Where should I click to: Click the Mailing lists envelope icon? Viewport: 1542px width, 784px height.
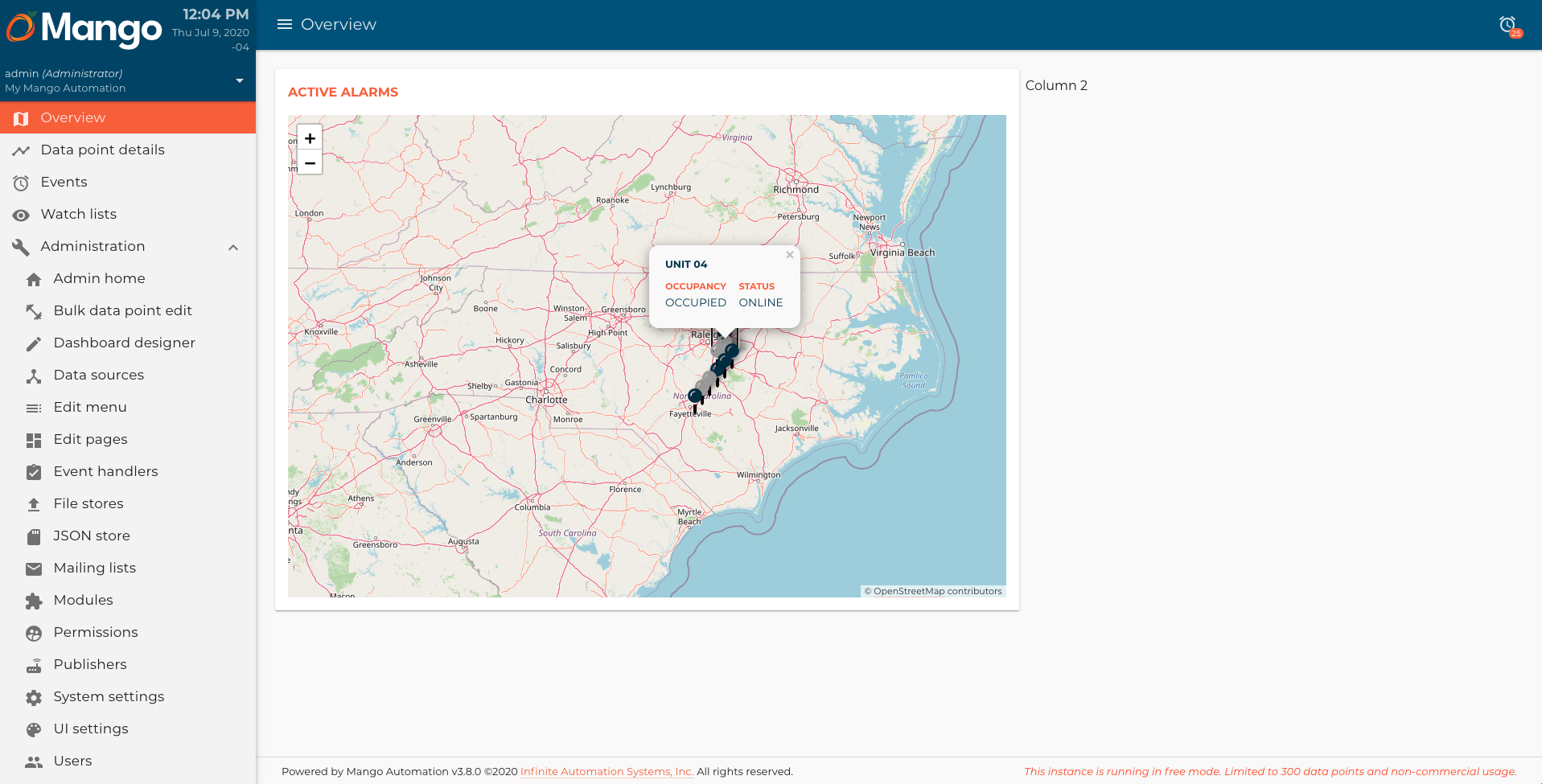34,569
